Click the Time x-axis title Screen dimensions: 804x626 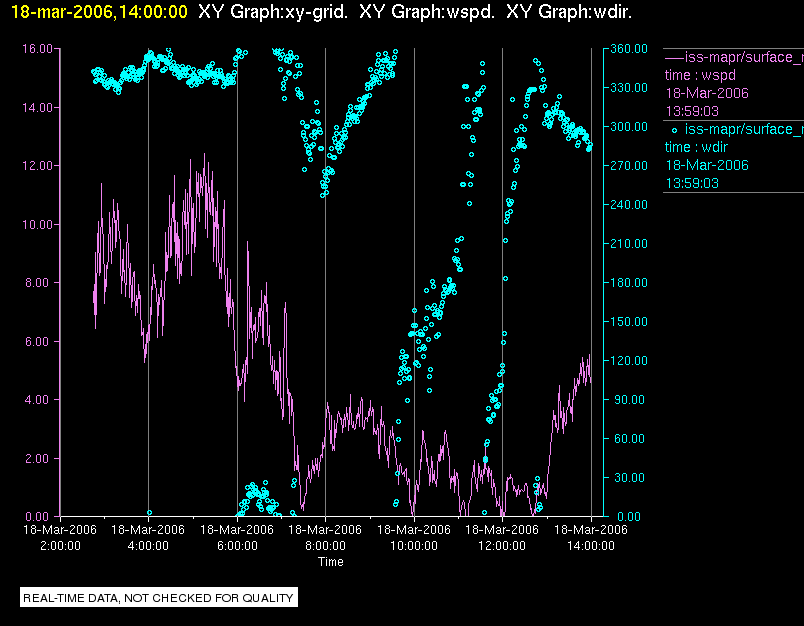(331, 562)
